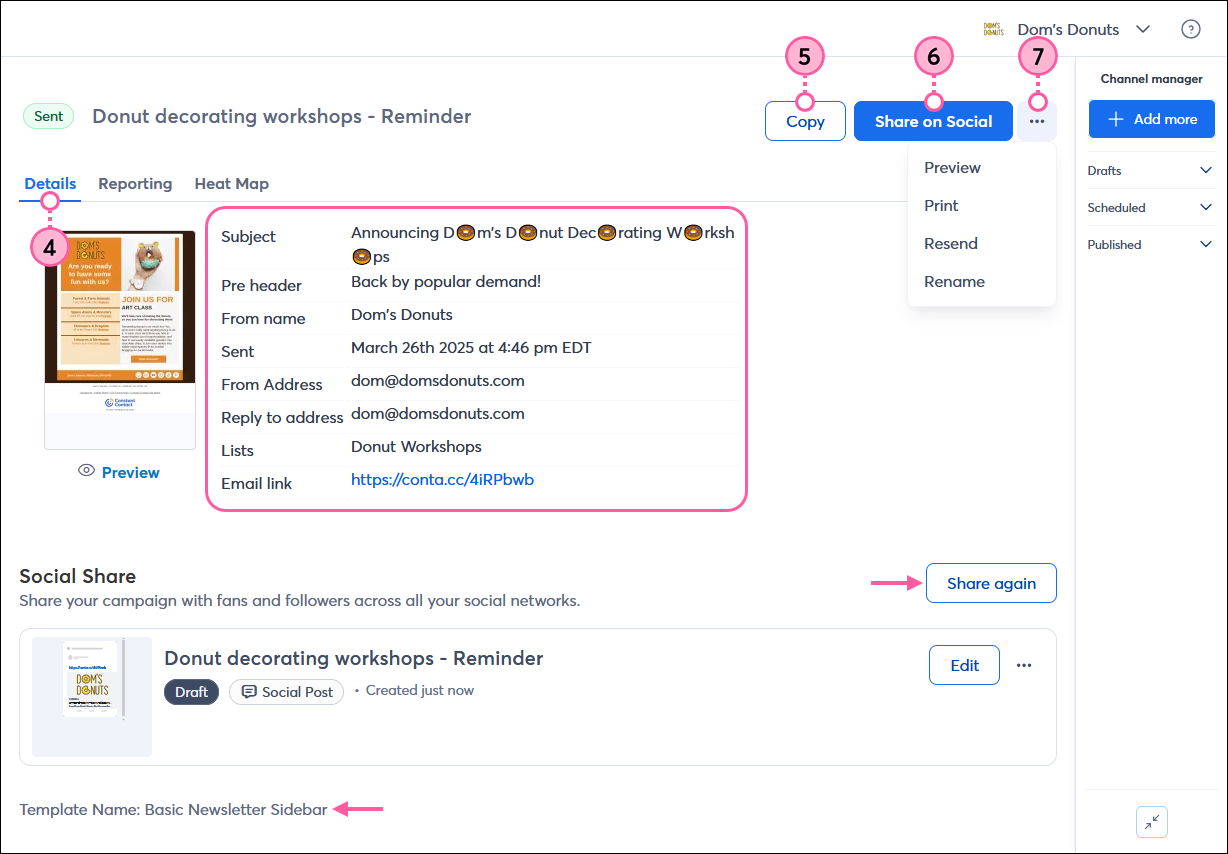
Task: Click the Copy button
Action: click(x=805, y=120)
